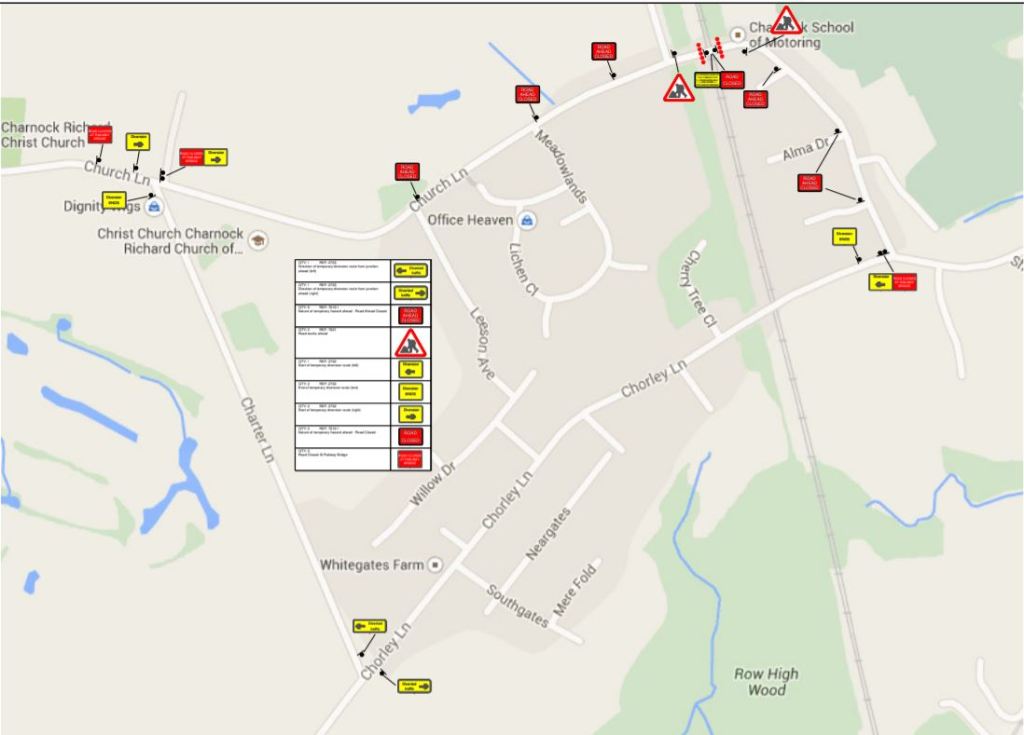Click the first Diverted traffic legend sign
The image size is (1024, 735).
pos(410,270)
